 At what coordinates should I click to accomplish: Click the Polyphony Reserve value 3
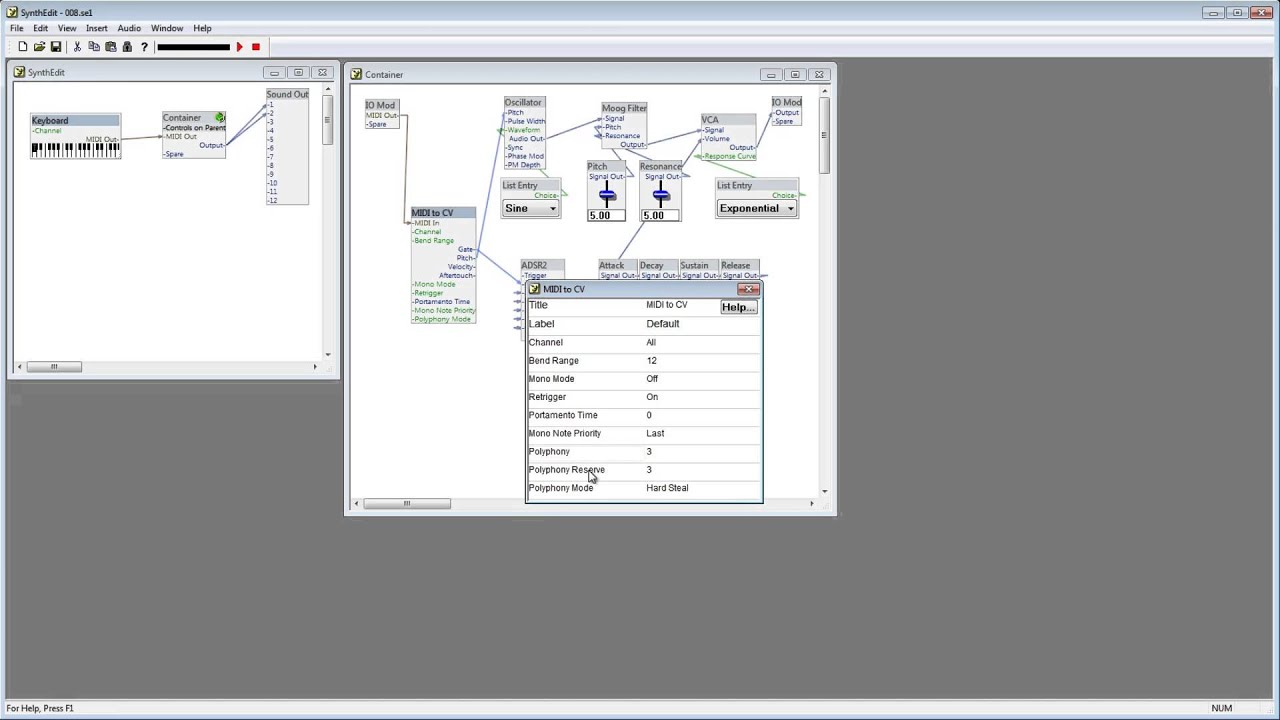point(649,469)
